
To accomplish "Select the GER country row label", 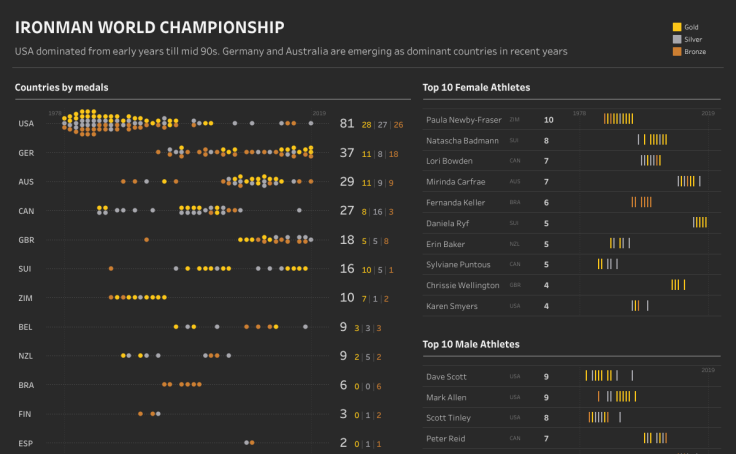I will [x=26, y=153].
